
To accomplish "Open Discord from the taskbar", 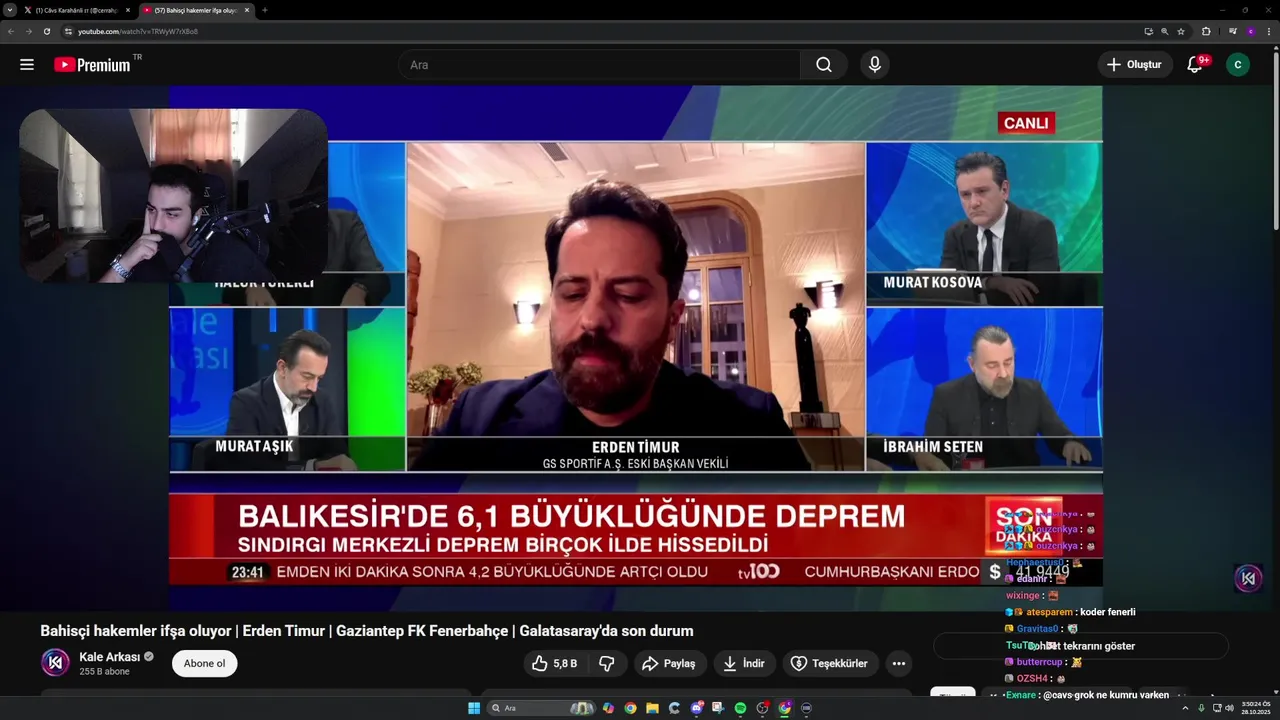I will tap(697, 708).
